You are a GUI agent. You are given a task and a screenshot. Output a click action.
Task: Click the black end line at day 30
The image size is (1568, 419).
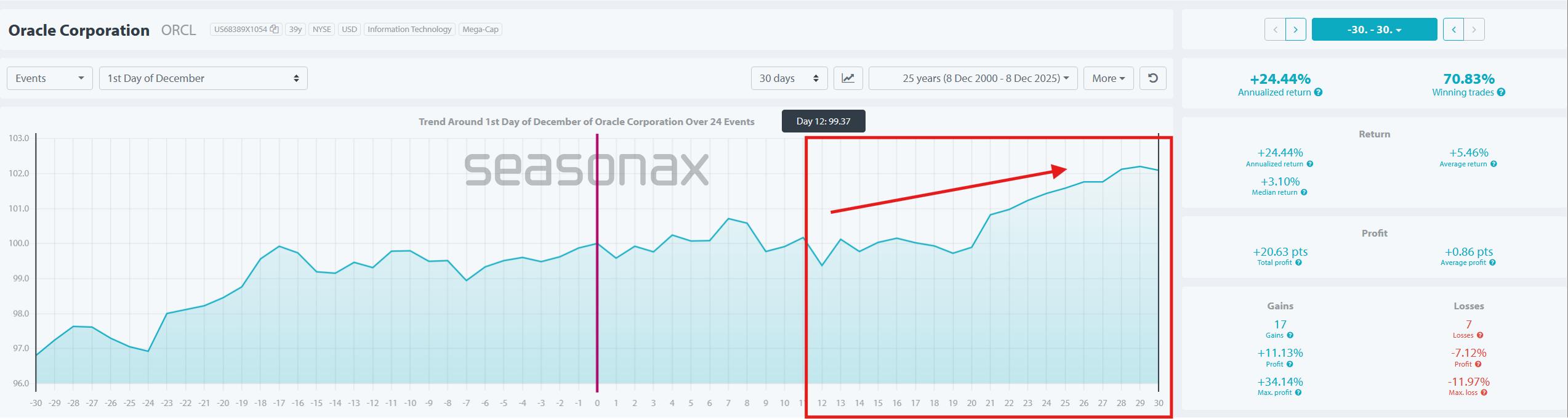tap(1159, 263)
